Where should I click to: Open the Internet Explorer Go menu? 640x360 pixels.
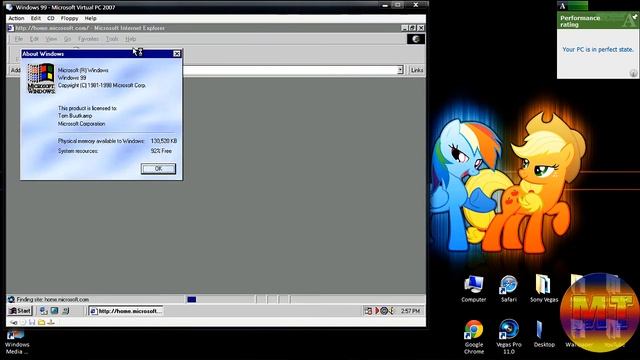tap(67, 39)
